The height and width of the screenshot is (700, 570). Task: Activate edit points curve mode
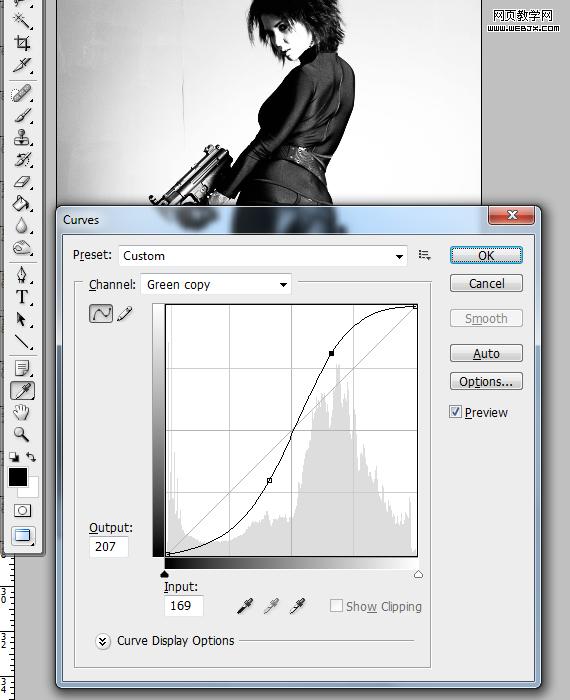[101, 313]
